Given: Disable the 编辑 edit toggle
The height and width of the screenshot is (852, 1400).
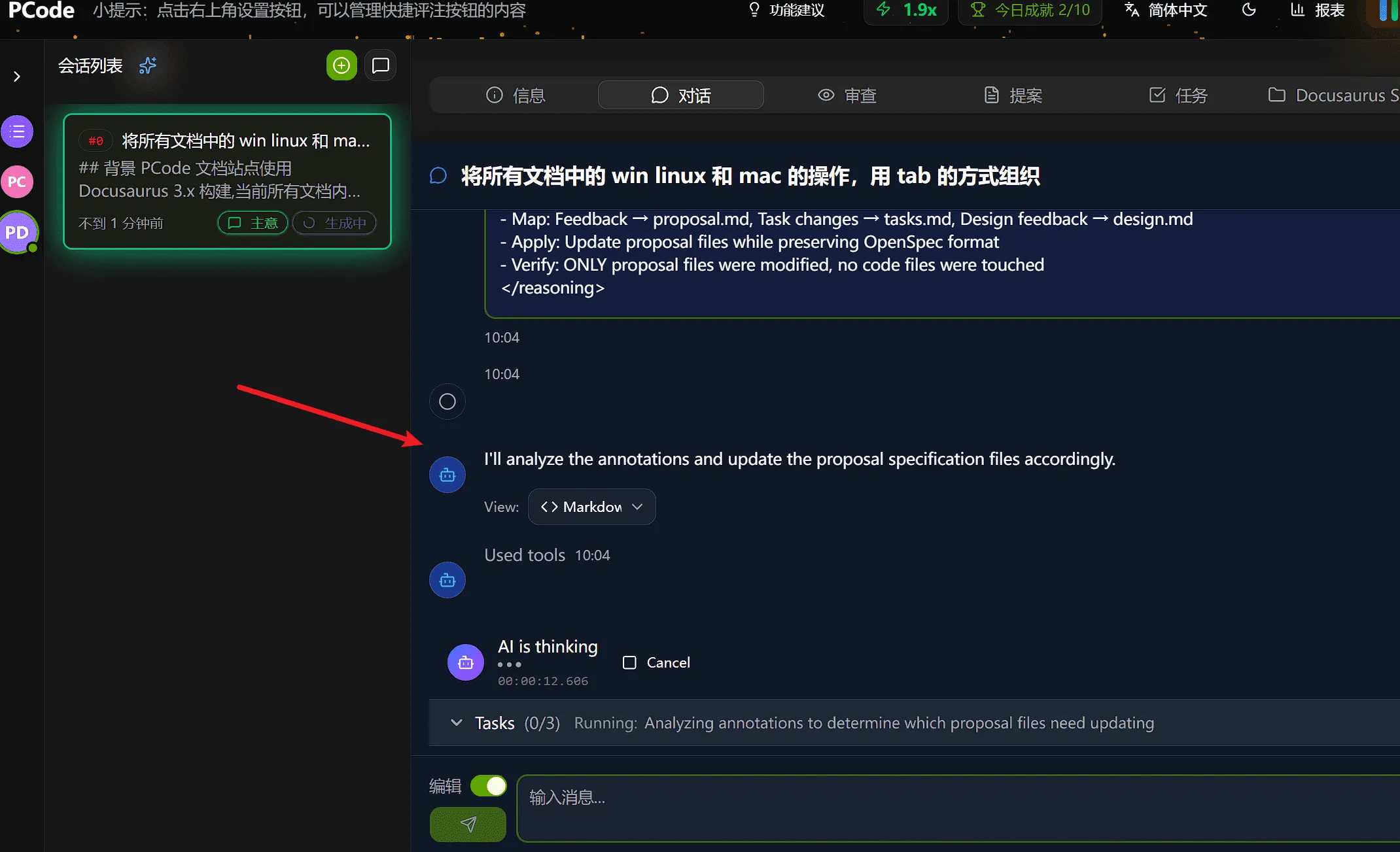Looking at the screenshot, I should click(488, 786).
